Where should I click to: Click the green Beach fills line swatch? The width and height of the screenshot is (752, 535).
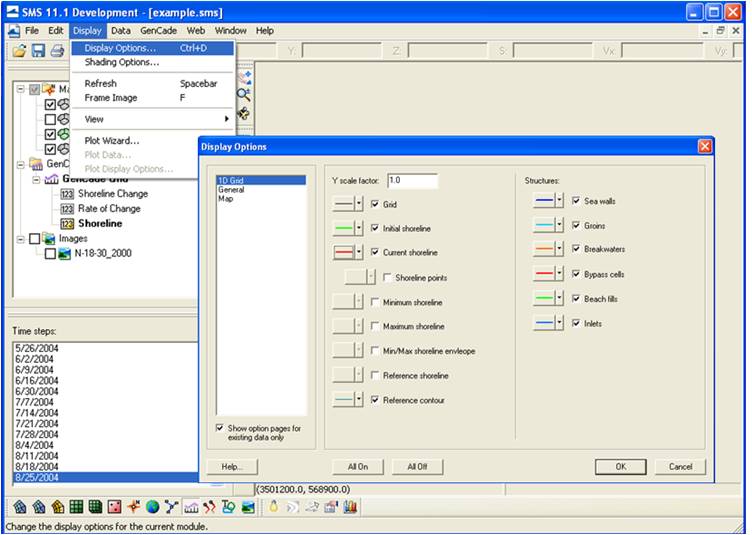pyautogui.click(x=544, y=298)
